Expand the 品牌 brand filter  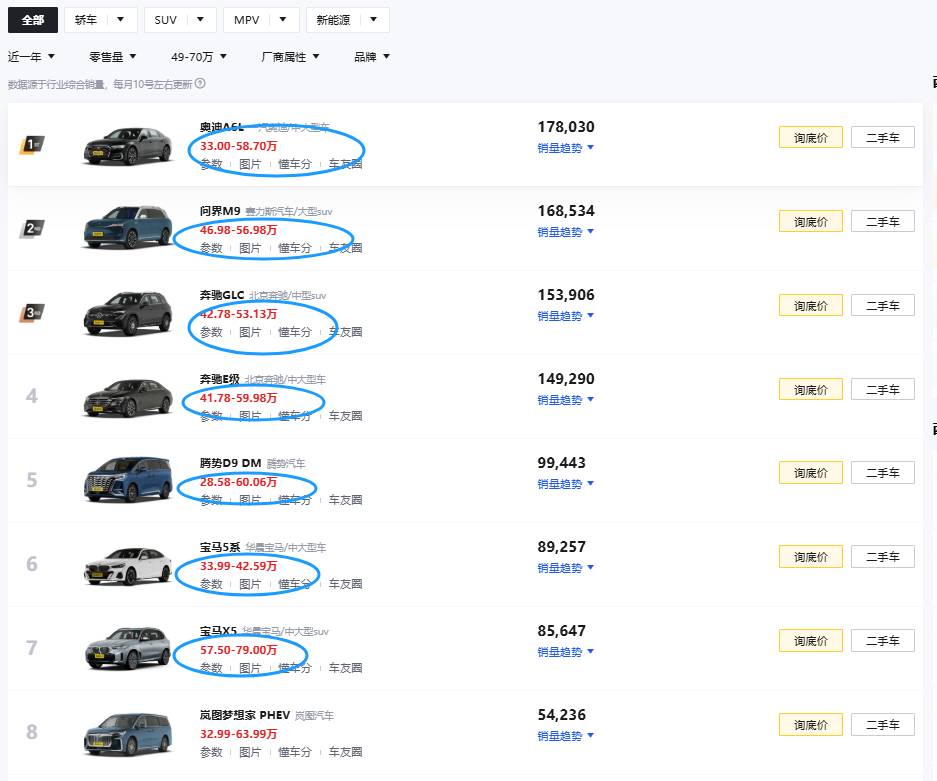coord(372,57)
